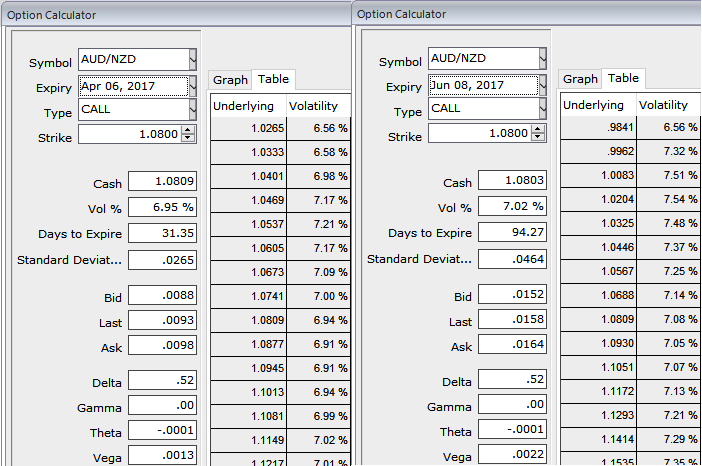The width and height of the screenshot is (702, 466).
Task: Click Theta field in left calculator
Action: tap(163, 431)
